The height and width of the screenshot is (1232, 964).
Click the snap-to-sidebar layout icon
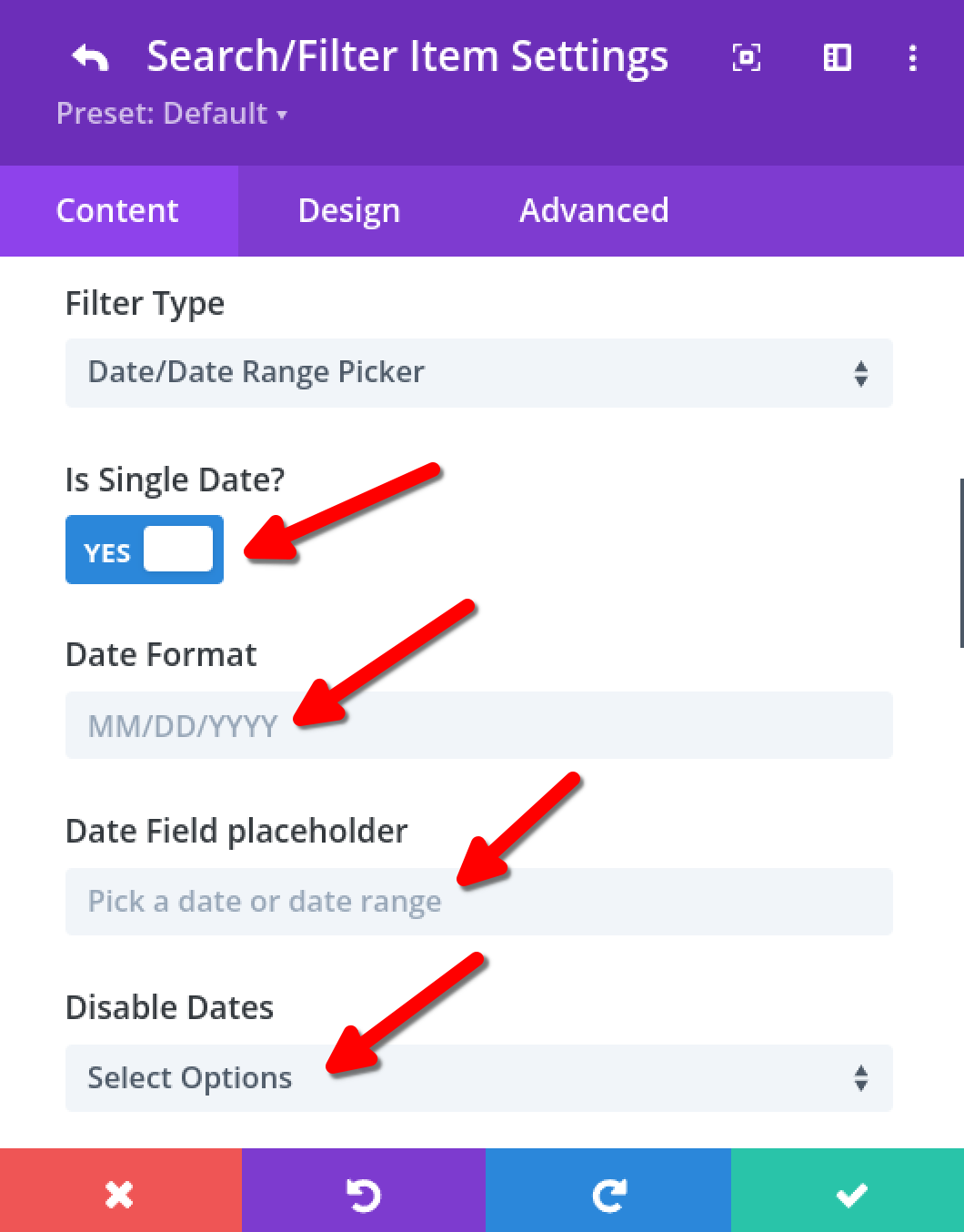click(x=837, y=58)
